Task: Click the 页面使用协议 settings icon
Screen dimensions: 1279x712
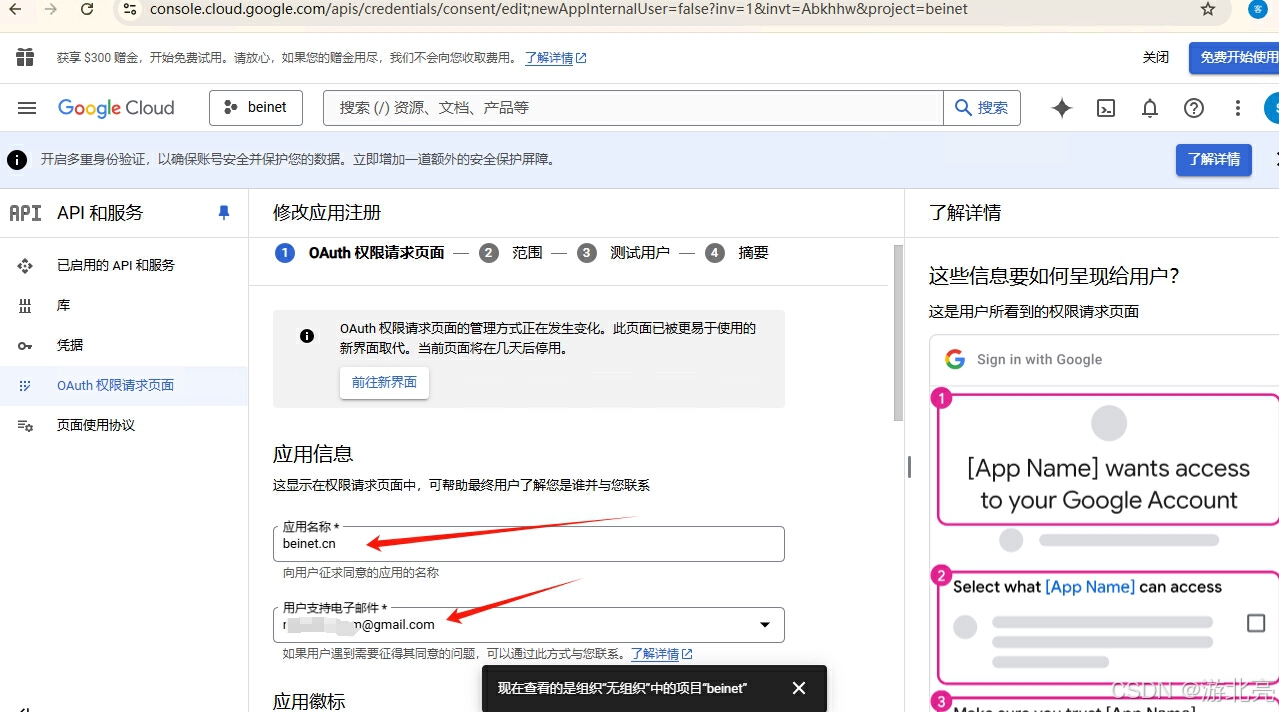Action: pos(25,425)
